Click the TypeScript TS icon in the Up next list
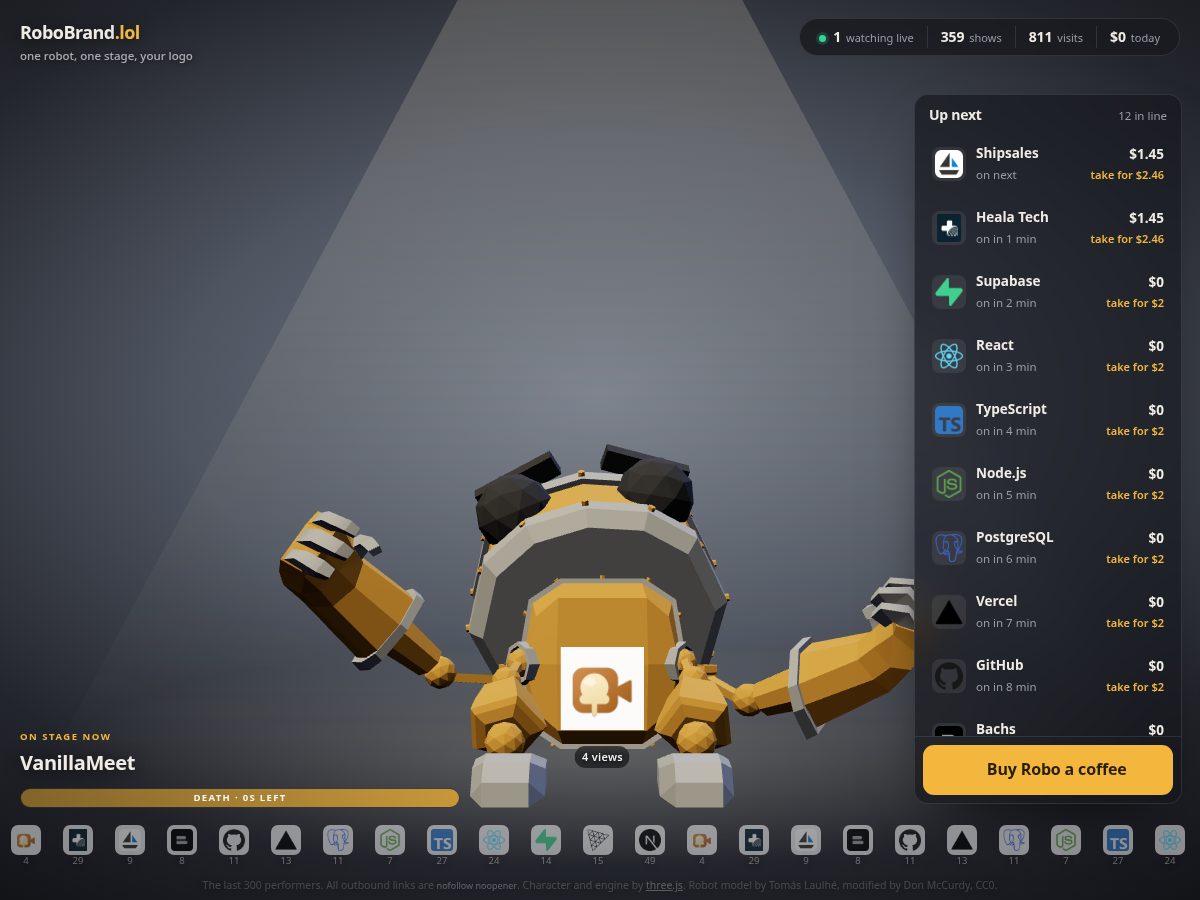The height and width of the screenshot is (900, 1200). coord(949,420)
